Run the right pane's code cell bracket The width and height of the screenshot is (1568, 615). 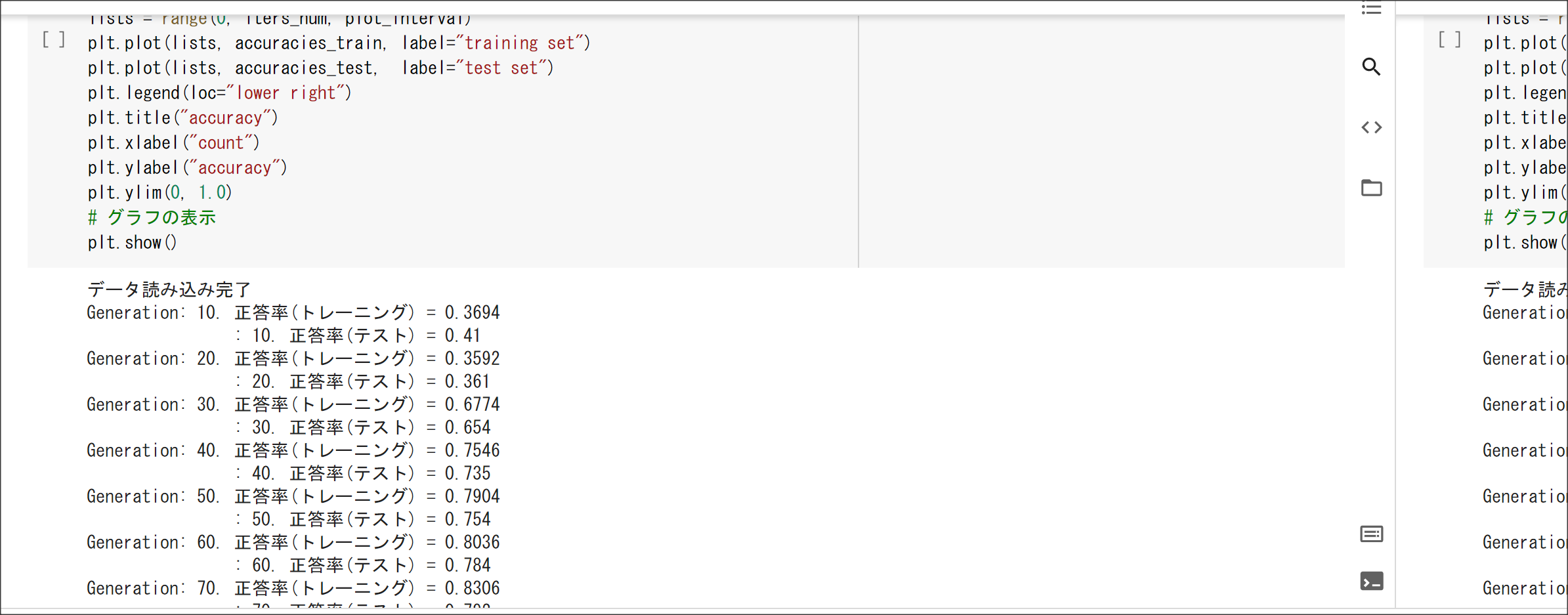[x=1450, y=40]
